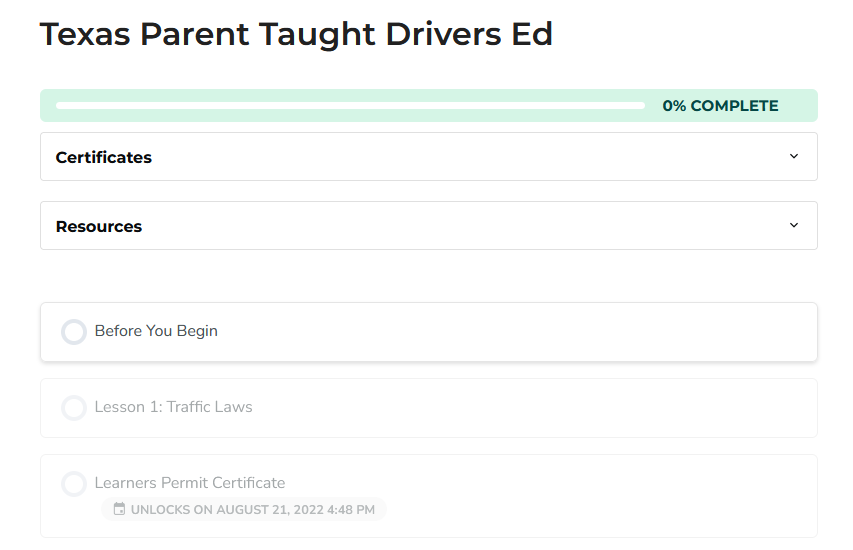853x550 pixels.
Task: Click the Unlocks on August 21, 2022 badge
Action: click(x=252, y=510)
